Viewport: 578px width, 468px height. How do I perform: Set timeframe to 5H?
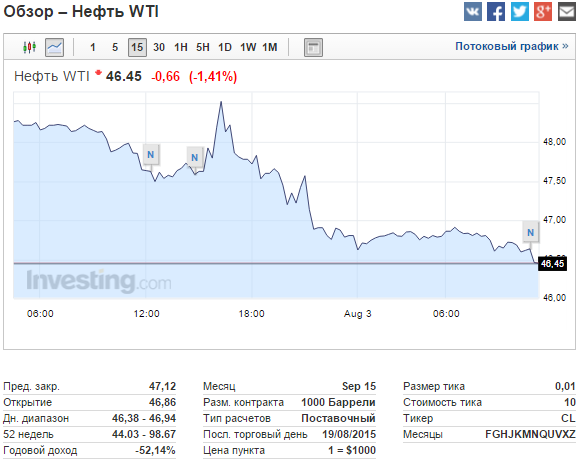[x=203, y=47]
